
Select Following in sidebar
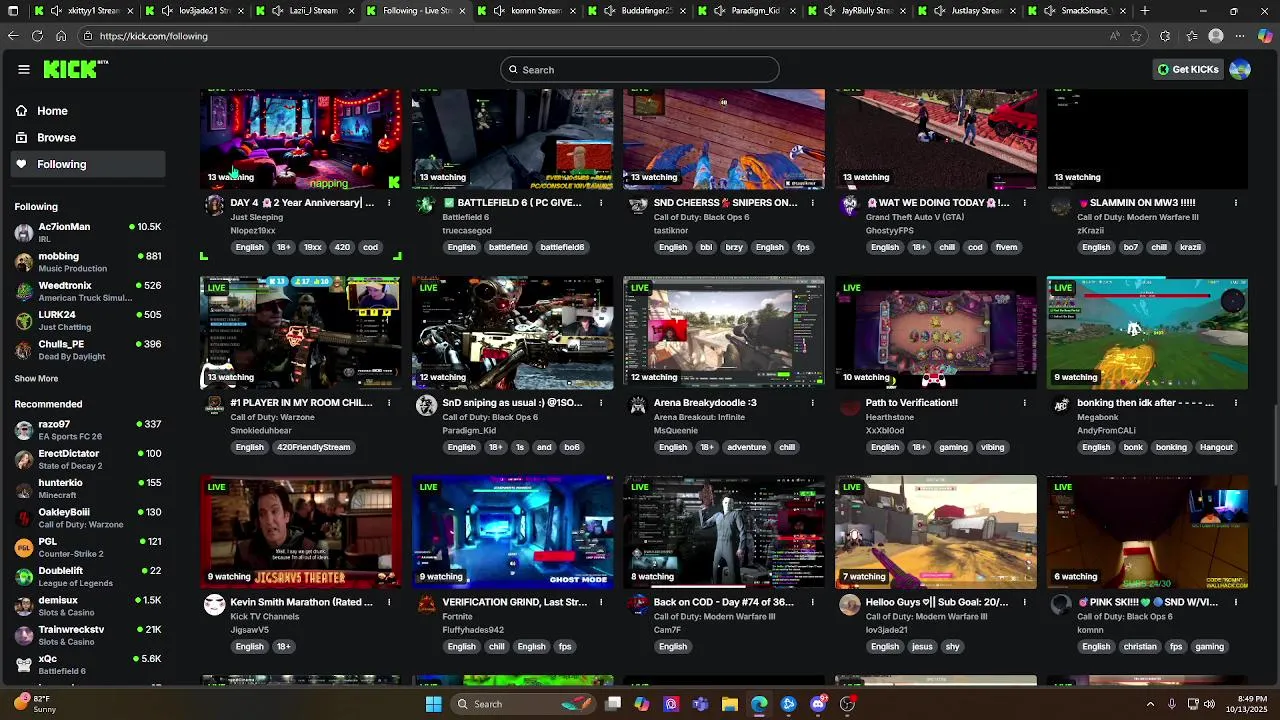tap(88, 164)
